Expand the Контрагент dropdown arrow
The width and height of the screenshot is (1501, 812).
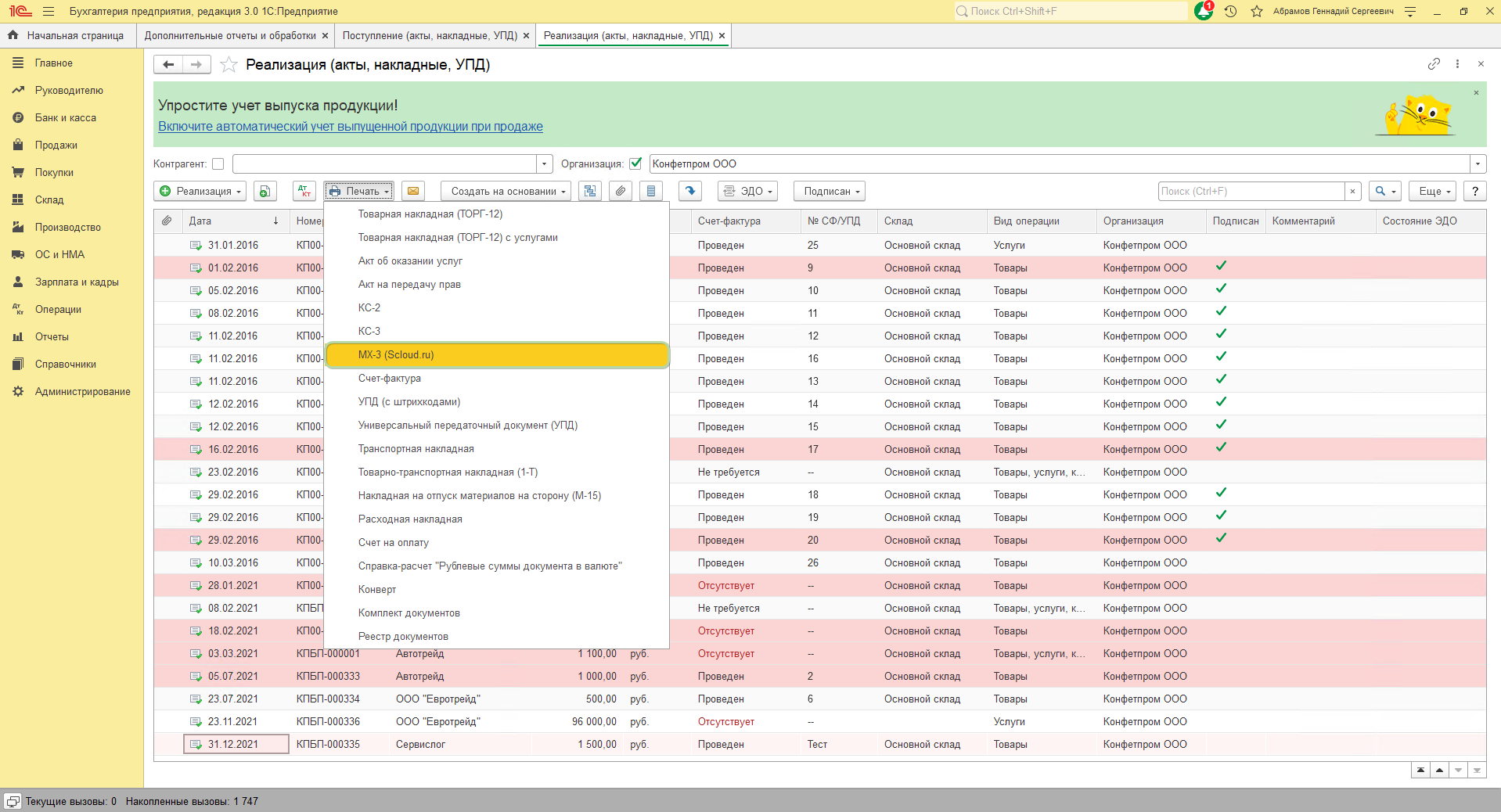[x=545, y=164]
